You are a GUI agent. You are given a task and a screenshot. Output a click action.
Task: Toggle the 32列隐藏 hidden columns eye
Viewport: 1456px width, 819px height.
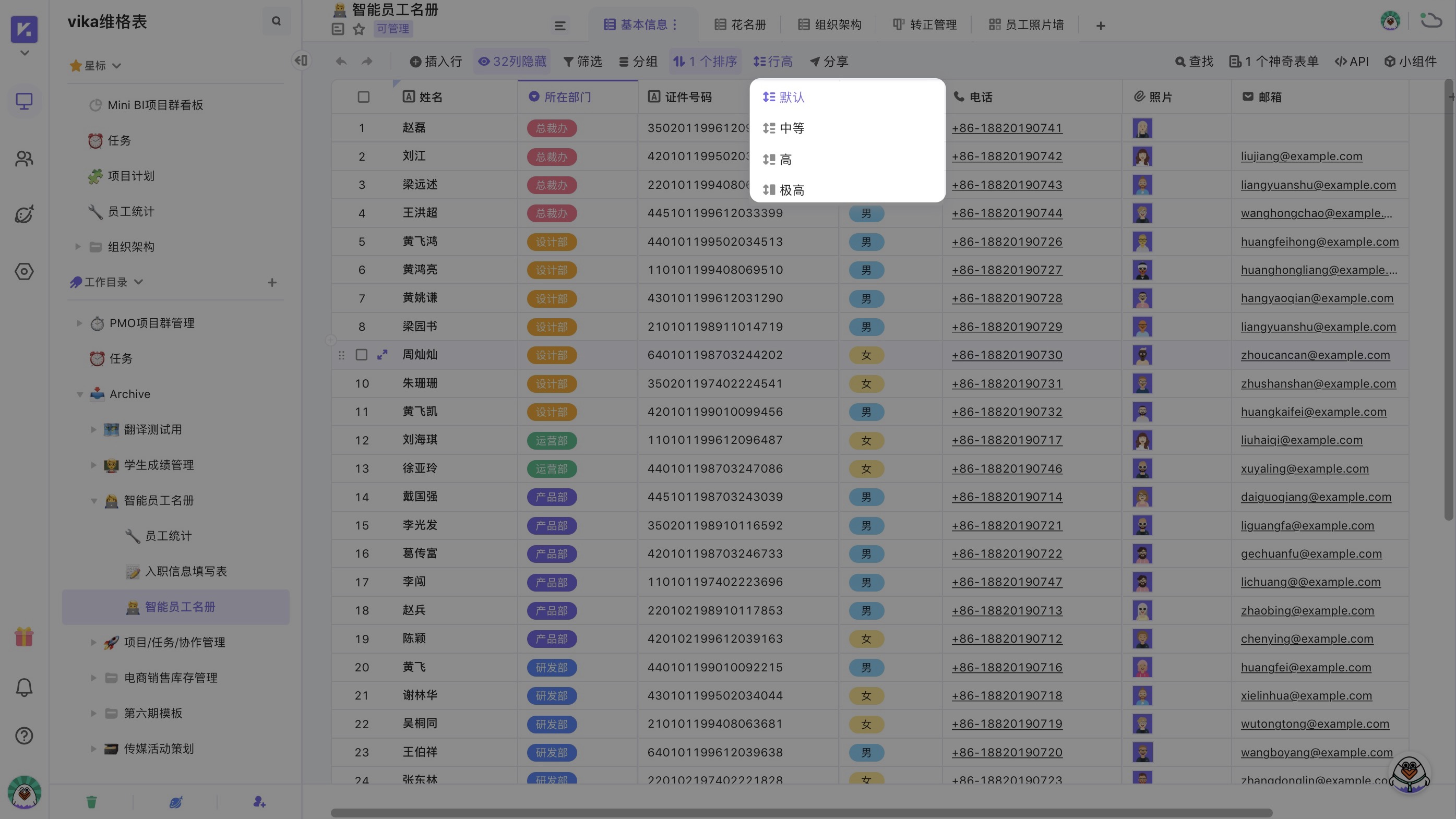coord(483,61)
